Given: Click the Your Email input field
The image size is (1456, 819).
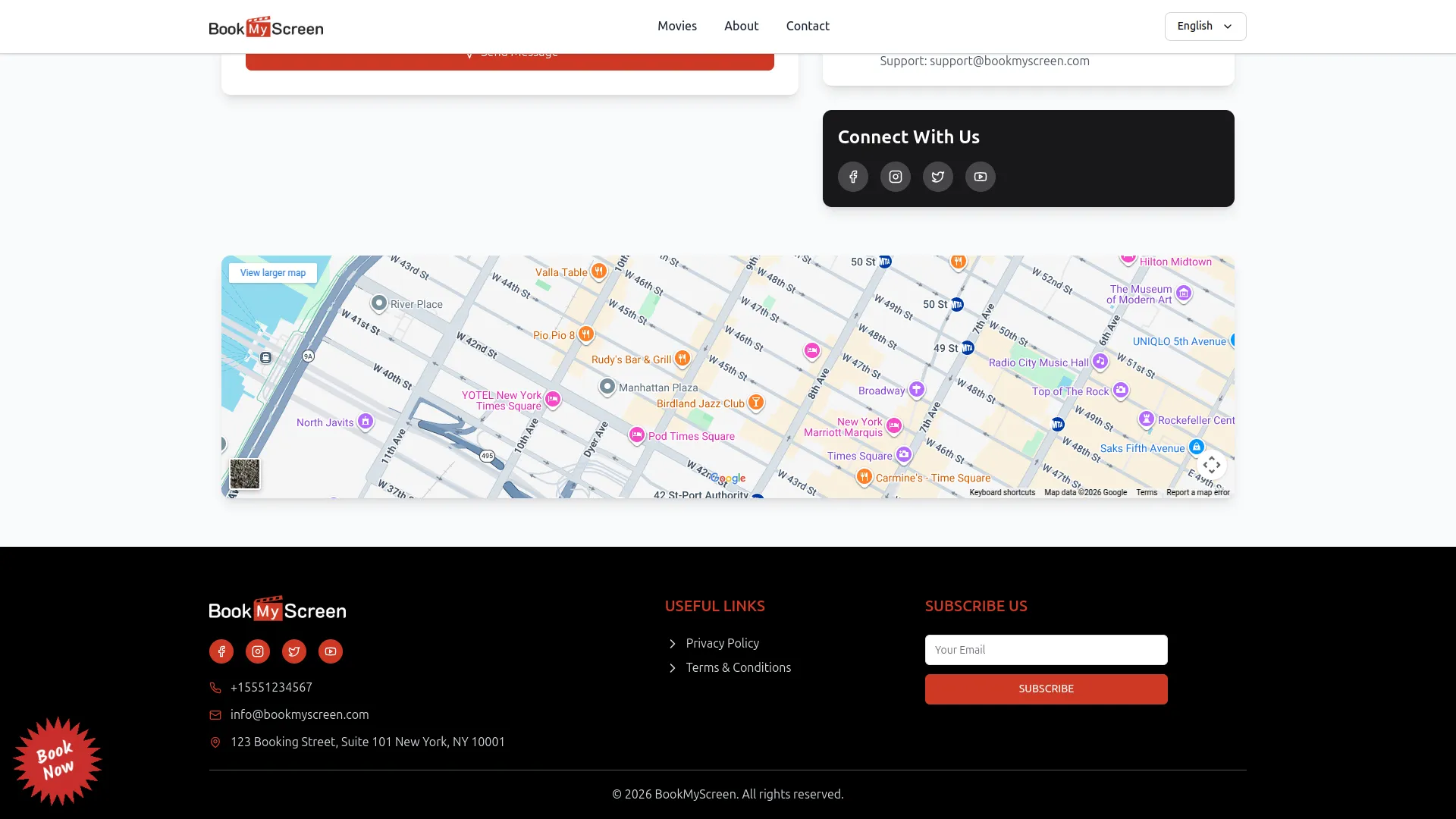Looking at the screenshot, I should [x=1045, y=650].
